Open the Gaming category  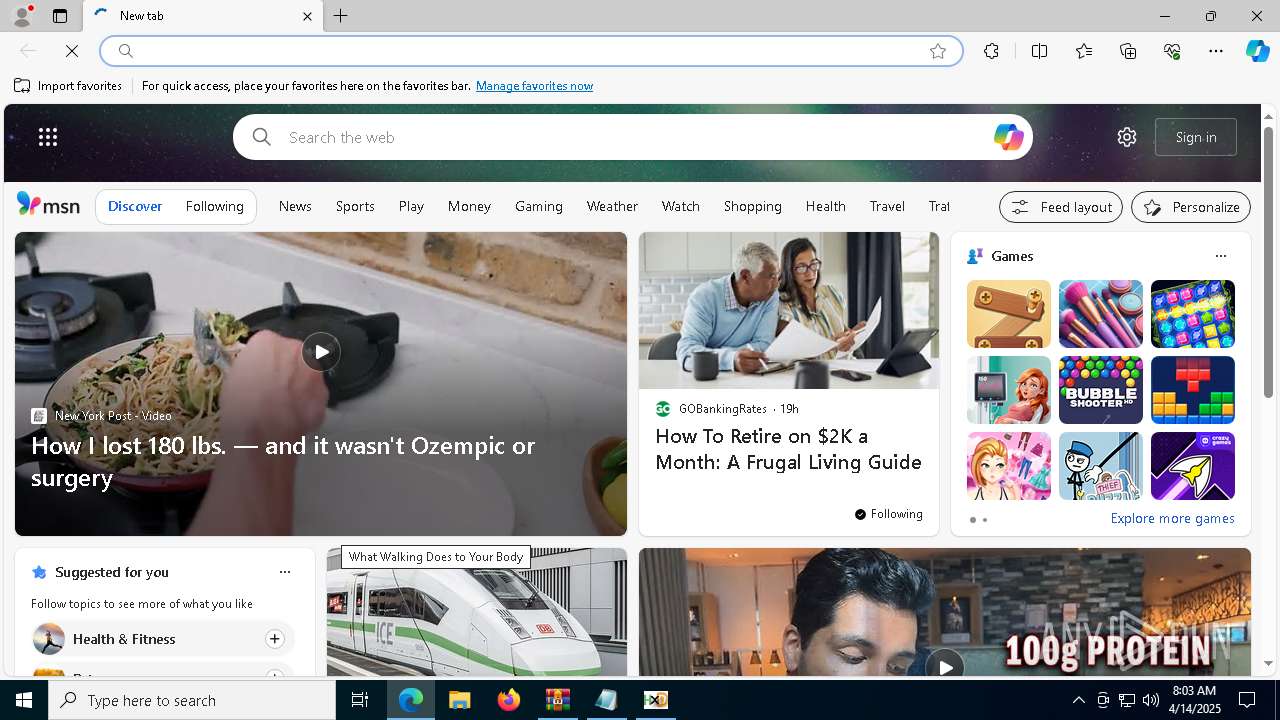539,206
